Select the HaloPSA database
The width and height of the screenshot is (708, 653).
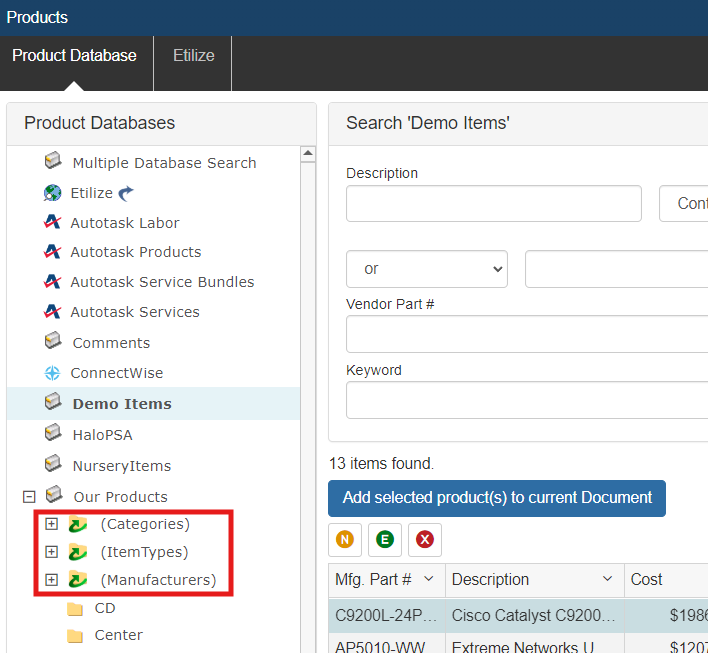(x=102, y=435)
